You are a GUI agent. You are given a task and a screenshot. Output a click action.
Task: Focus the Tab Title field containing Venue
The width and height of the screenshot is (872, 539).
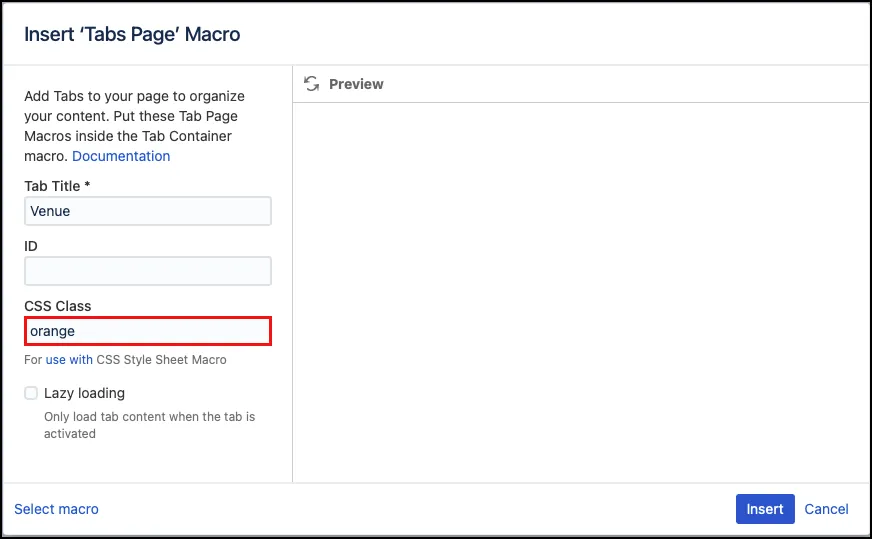pyautogui.click(x=148, y=211)
